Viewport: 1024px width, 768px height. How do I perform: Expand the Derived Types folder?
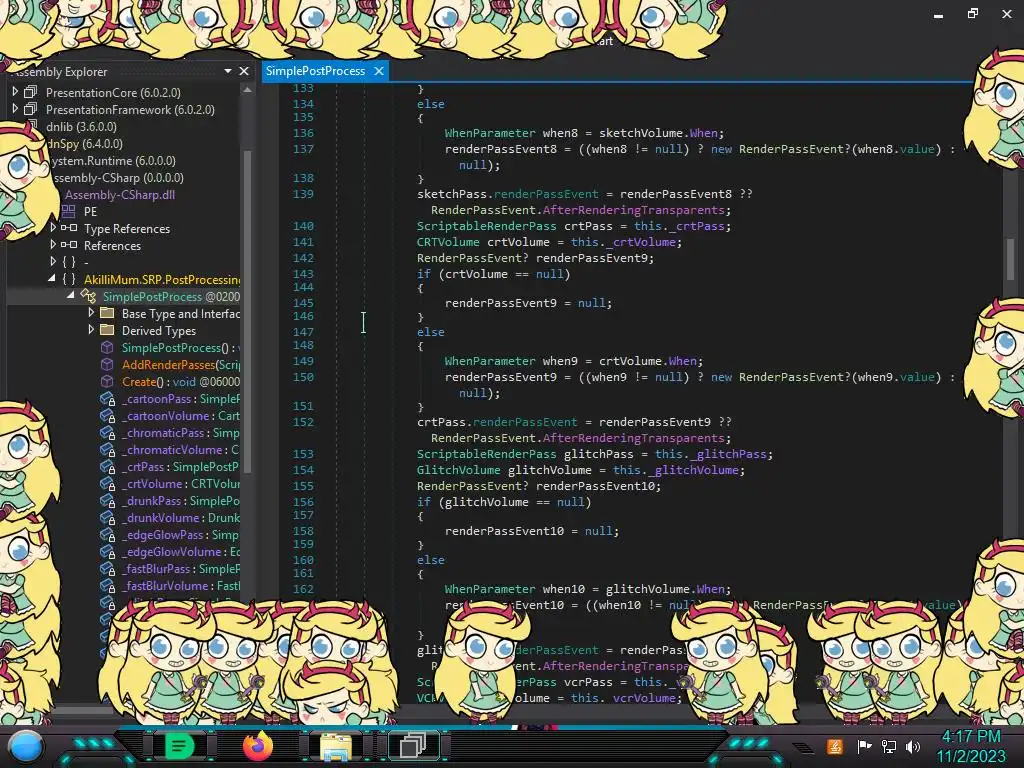click(91, 330)
